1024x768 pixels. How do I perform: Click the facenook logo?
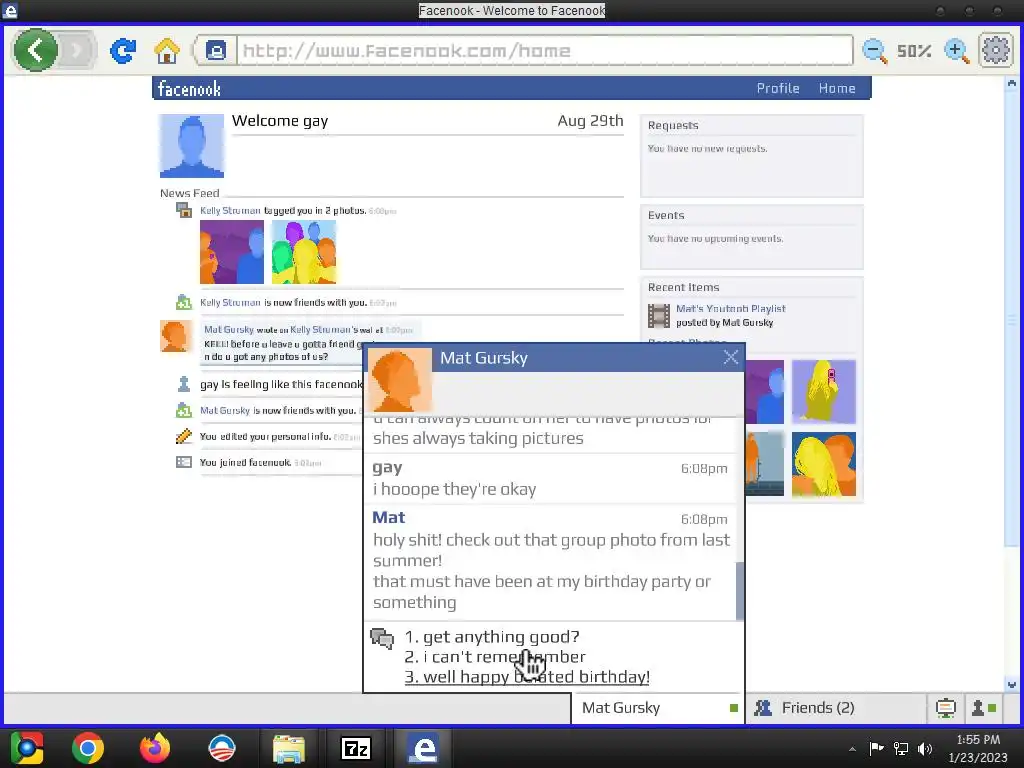click(189, 88)
